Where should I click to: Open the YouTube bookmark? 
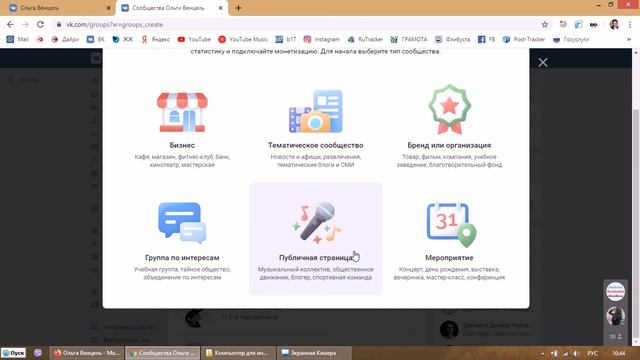click(194, 39)
